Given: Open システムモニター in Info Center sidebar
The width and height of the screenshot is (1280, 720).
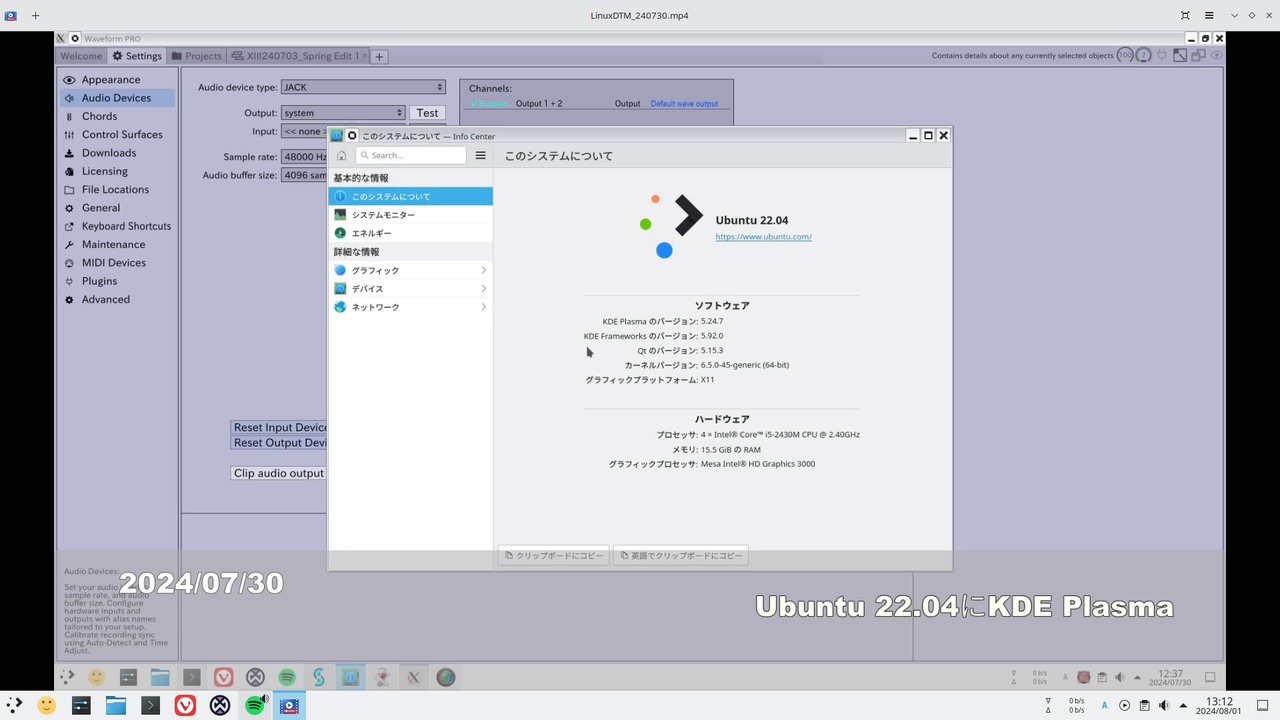Looking at the screenshot, I should tap(382, 214).
